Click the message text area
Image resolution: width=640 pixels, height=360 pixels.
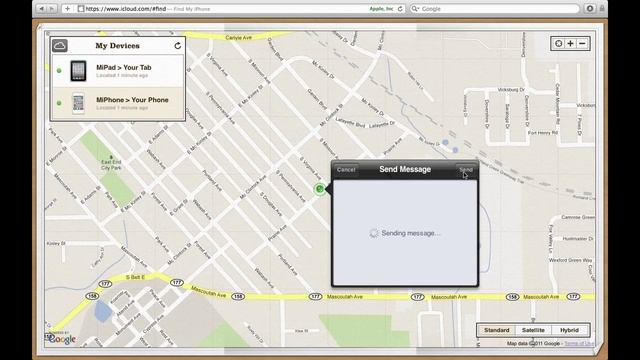405,233
